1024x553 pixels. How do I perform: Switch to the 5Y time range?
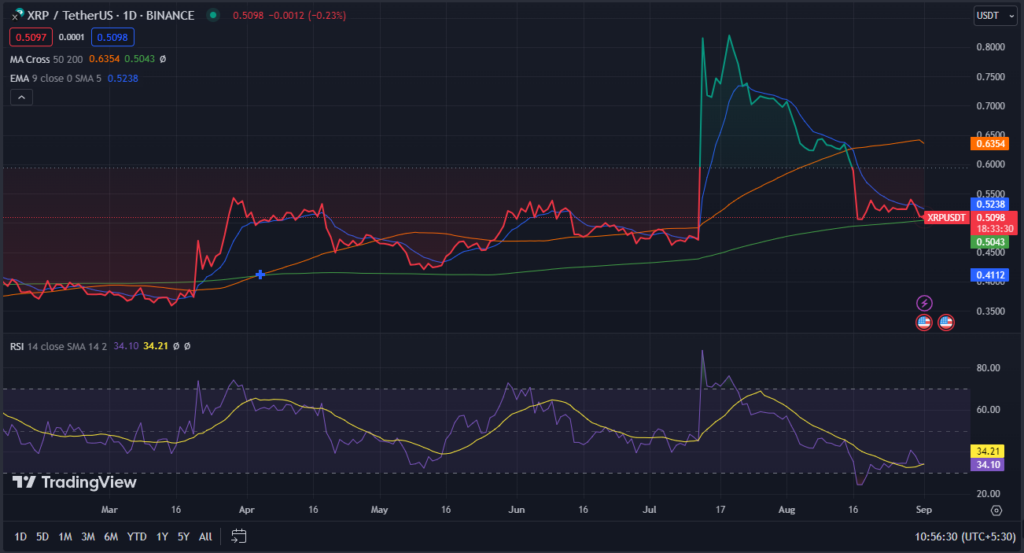183,536
